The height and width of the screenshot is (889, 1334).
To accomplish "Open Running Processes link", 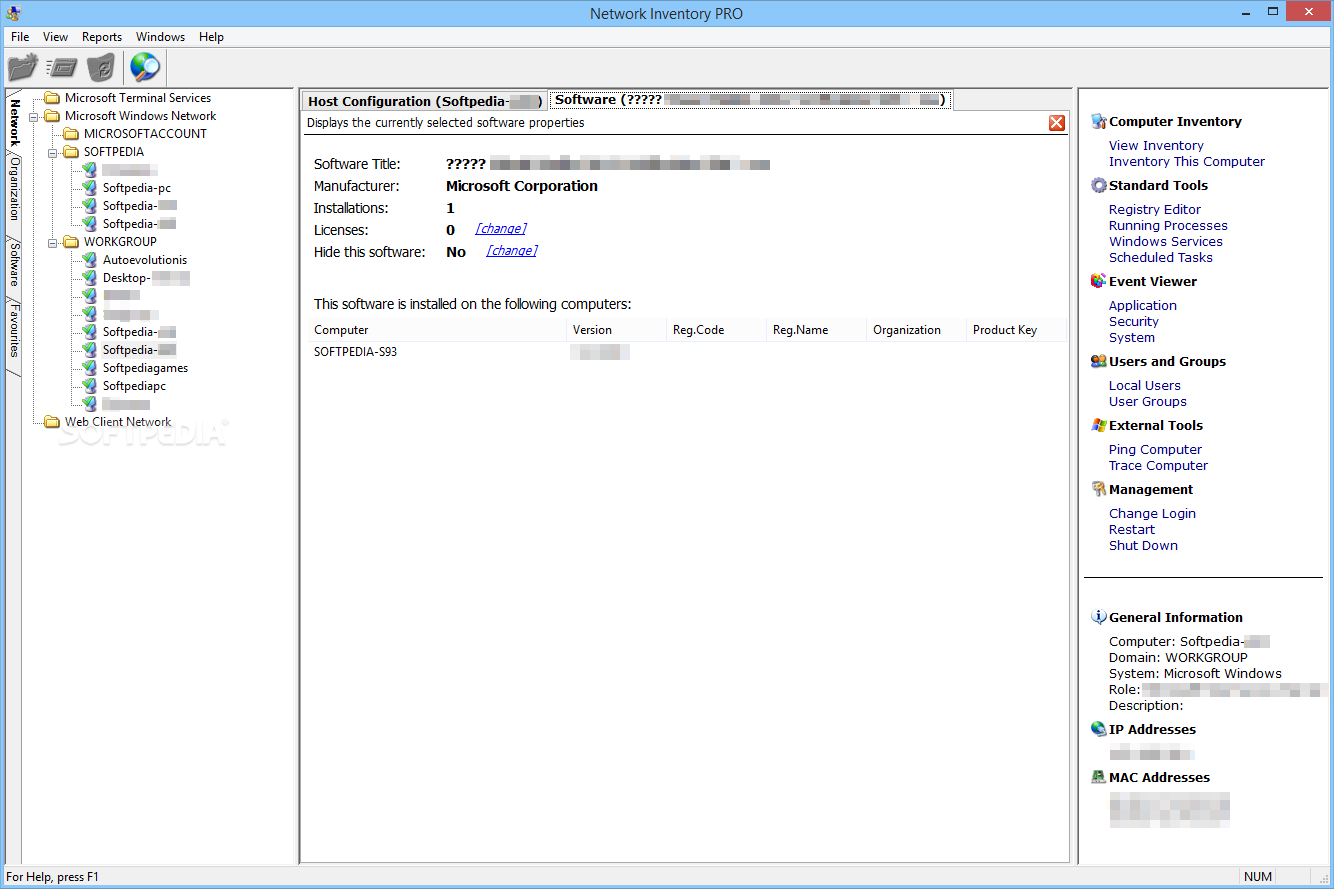I will click(1168, 225).
